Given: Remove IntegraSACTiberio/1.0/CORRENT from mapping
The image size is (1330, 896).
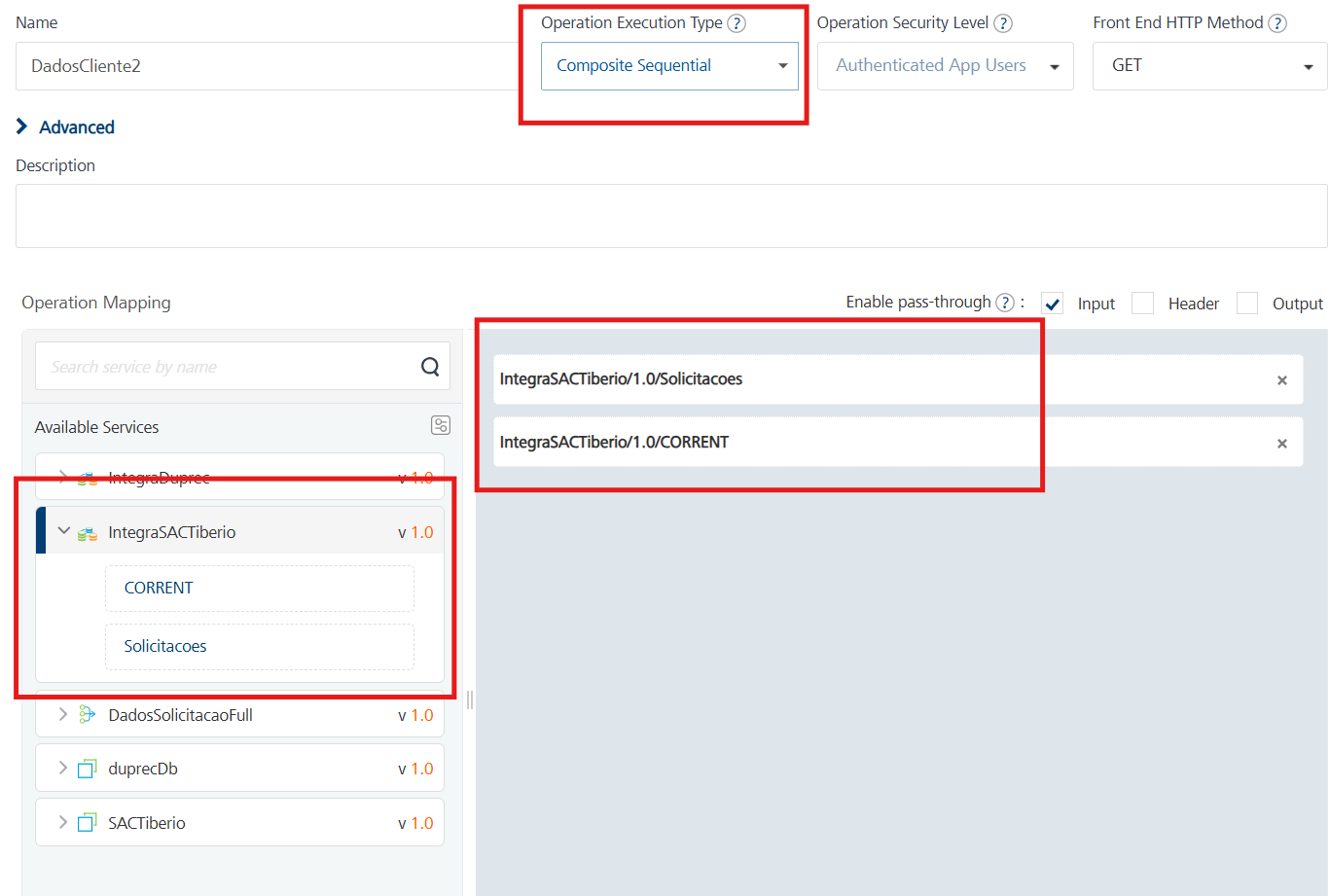Looking at the screenshot, I should pyautogui.click(x=1281, y=444).
